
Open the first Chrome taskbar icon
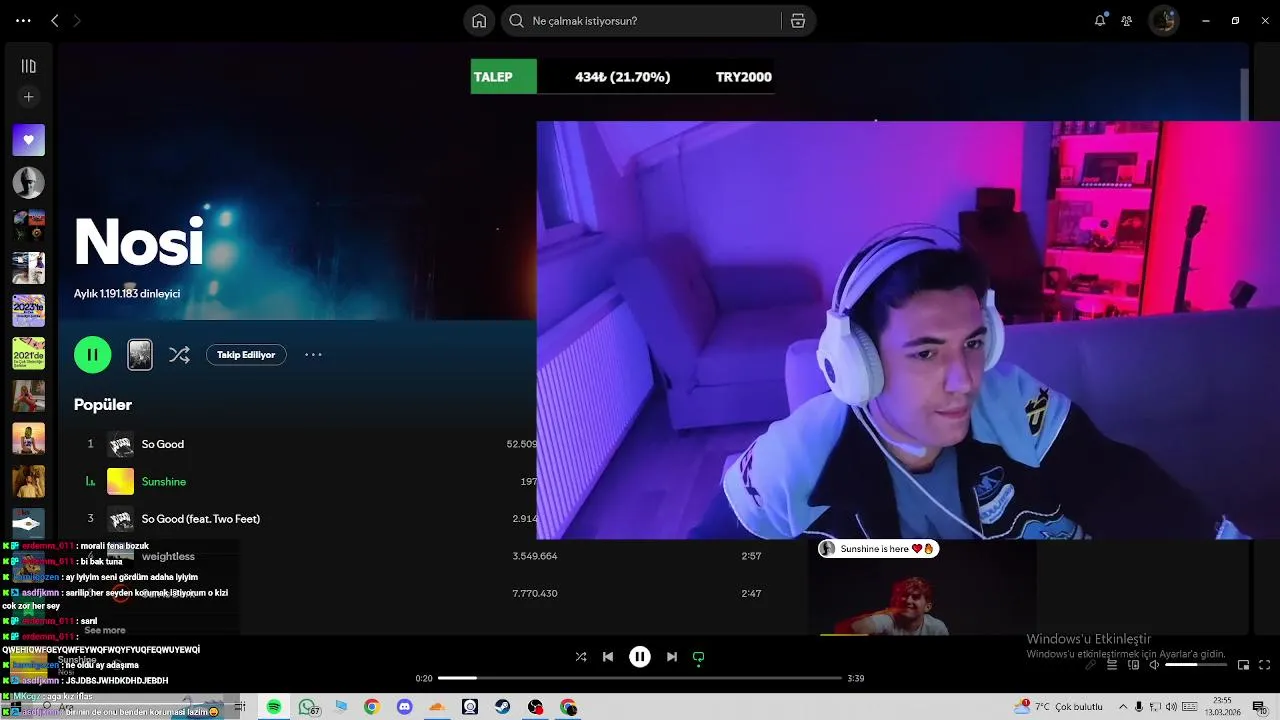371,707
